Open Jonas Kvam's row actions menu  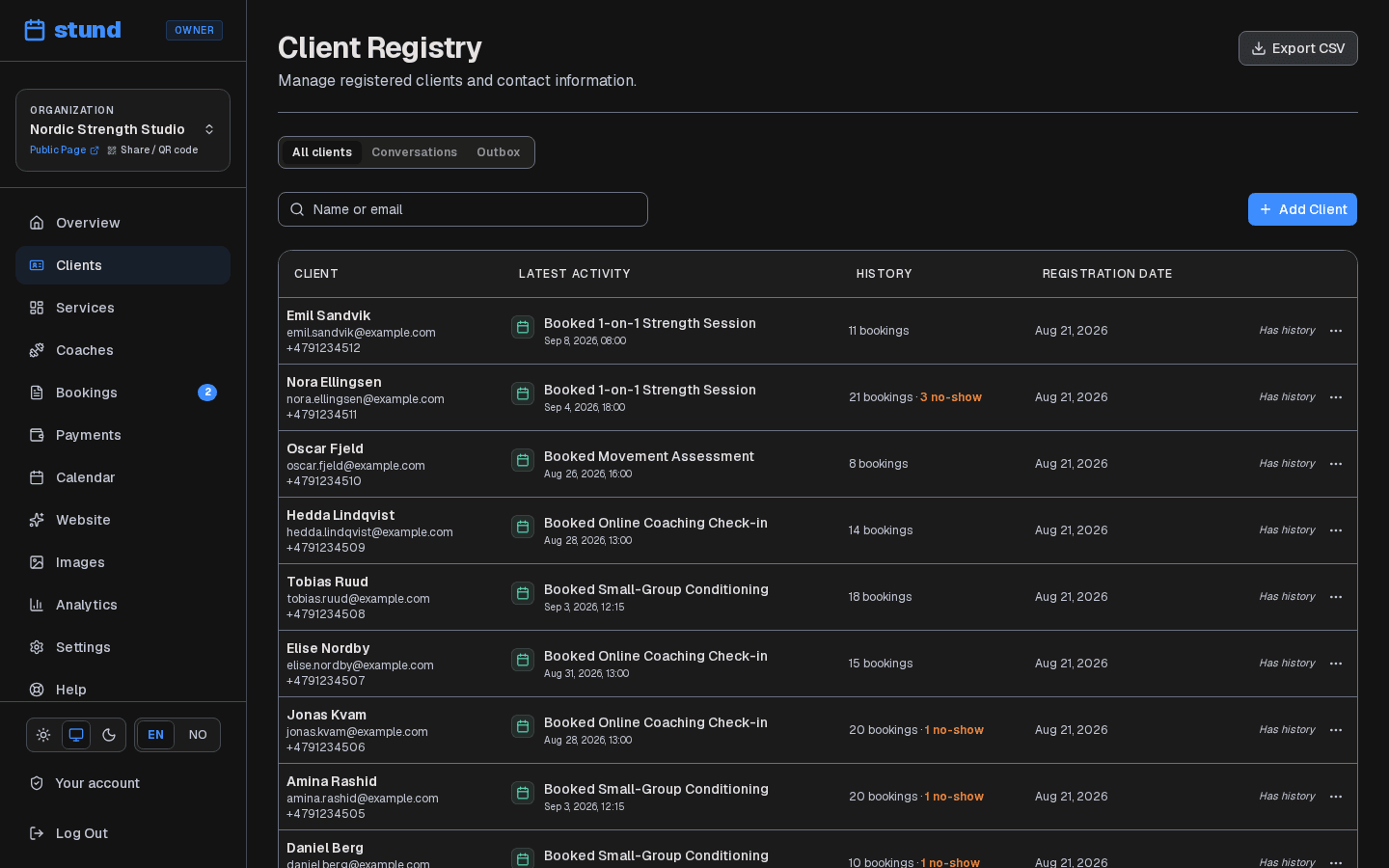tap(1336, 730)
